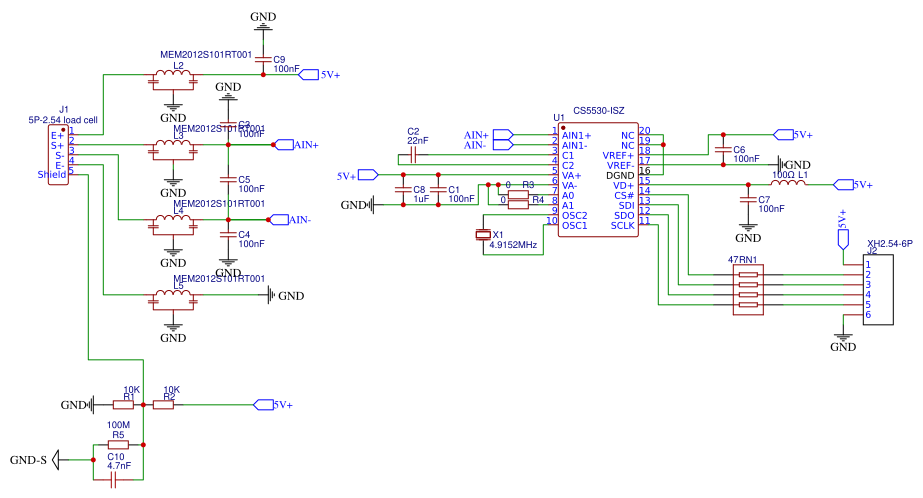Select the U1 CS5530-ISZ chip body
This screenshot has height=498, width=923.
597,180
